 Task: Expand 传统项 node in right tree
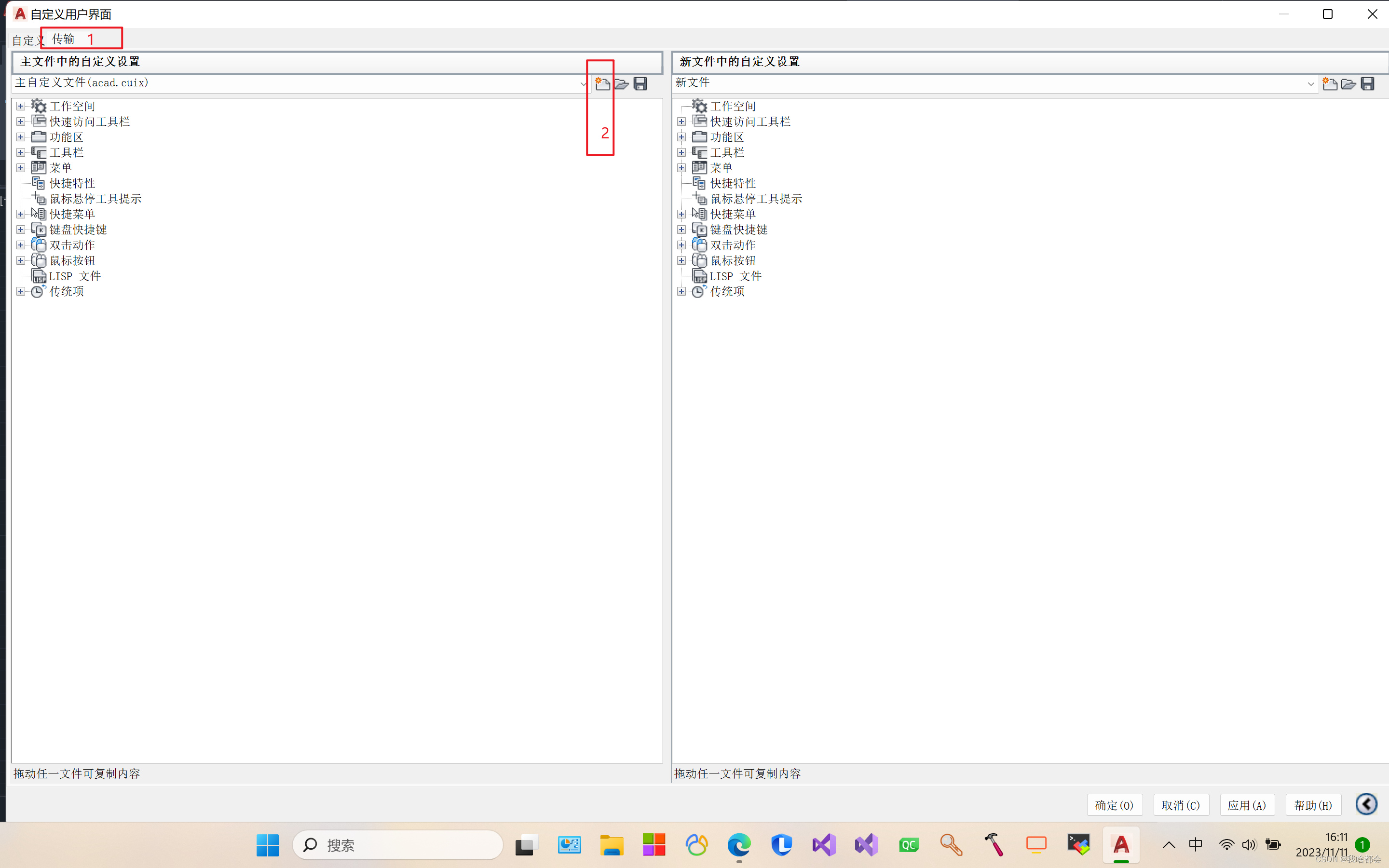click(681, 292)
